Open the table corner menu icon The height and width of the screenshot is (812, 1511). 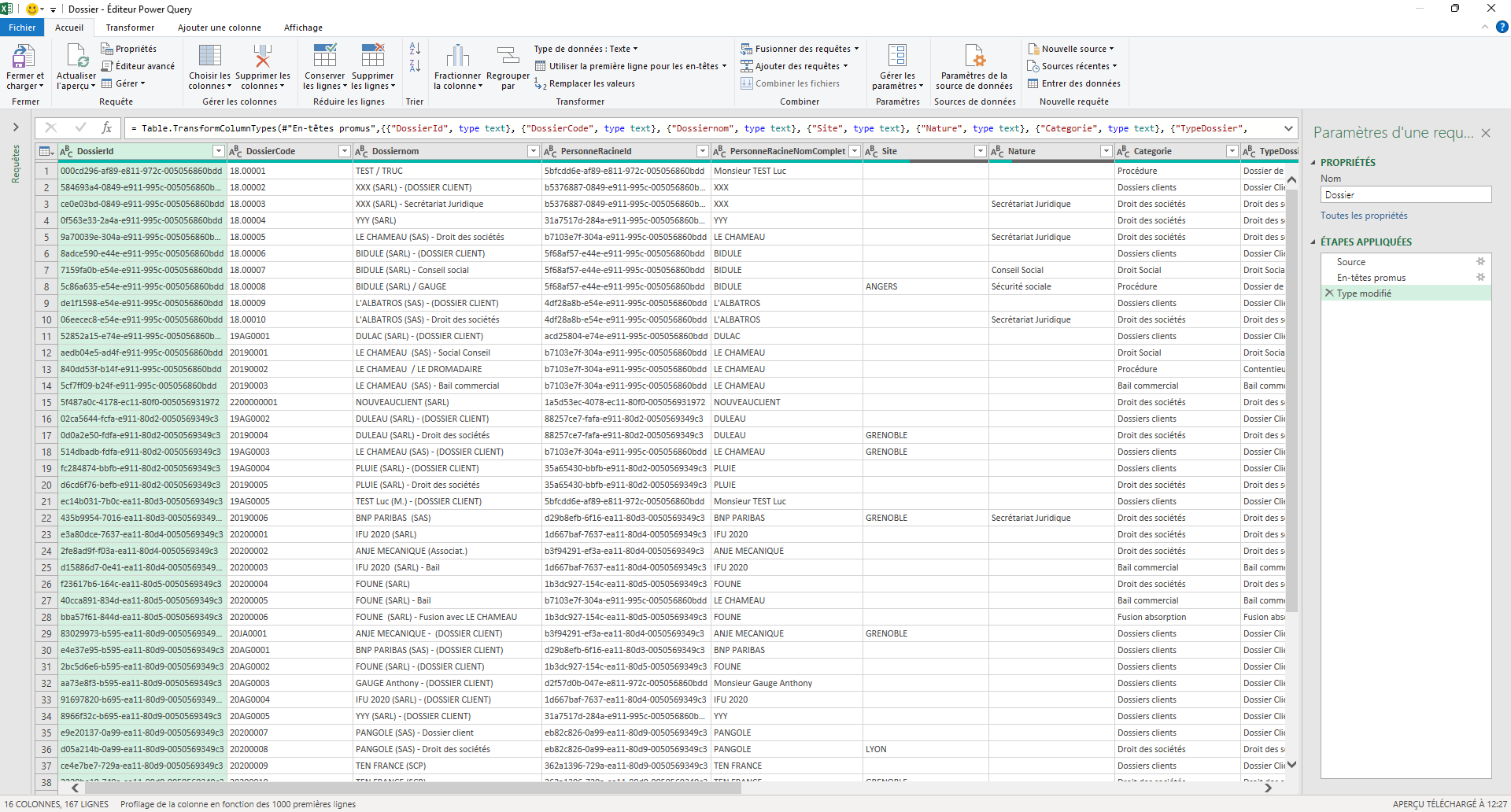pyautogui.click(x=46, y=151)
